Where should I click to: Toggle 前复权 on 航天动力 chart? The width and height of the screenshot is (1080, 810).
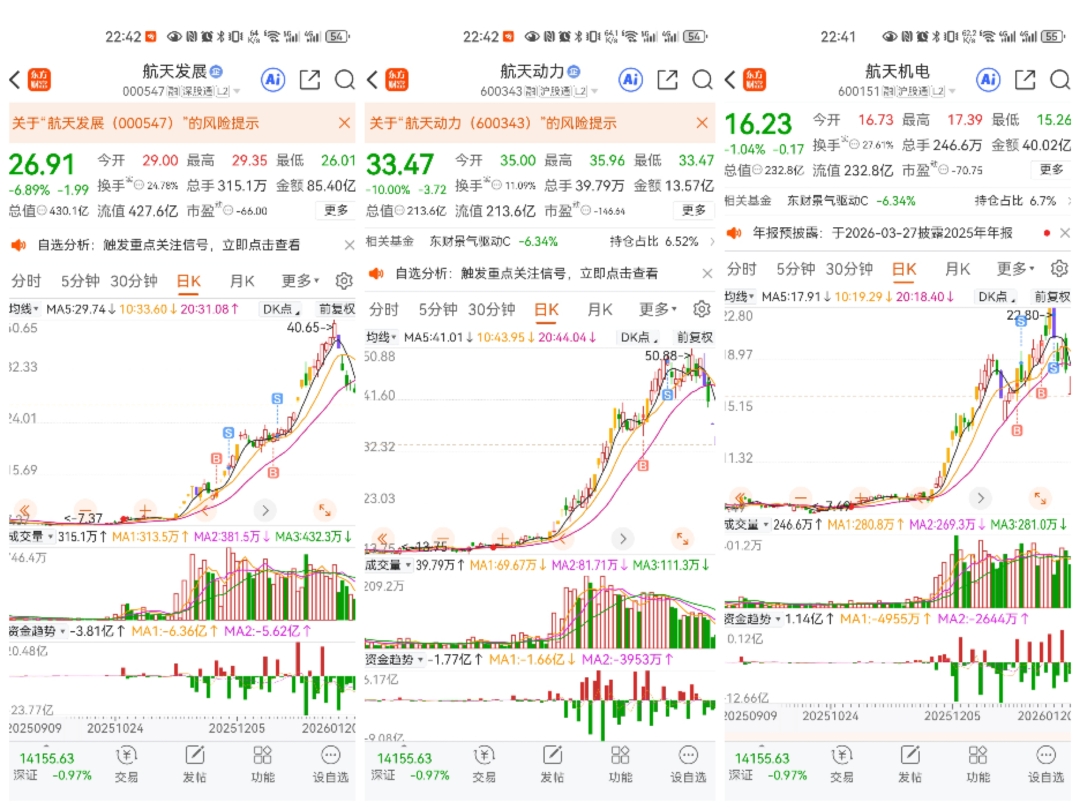point(694,337)
